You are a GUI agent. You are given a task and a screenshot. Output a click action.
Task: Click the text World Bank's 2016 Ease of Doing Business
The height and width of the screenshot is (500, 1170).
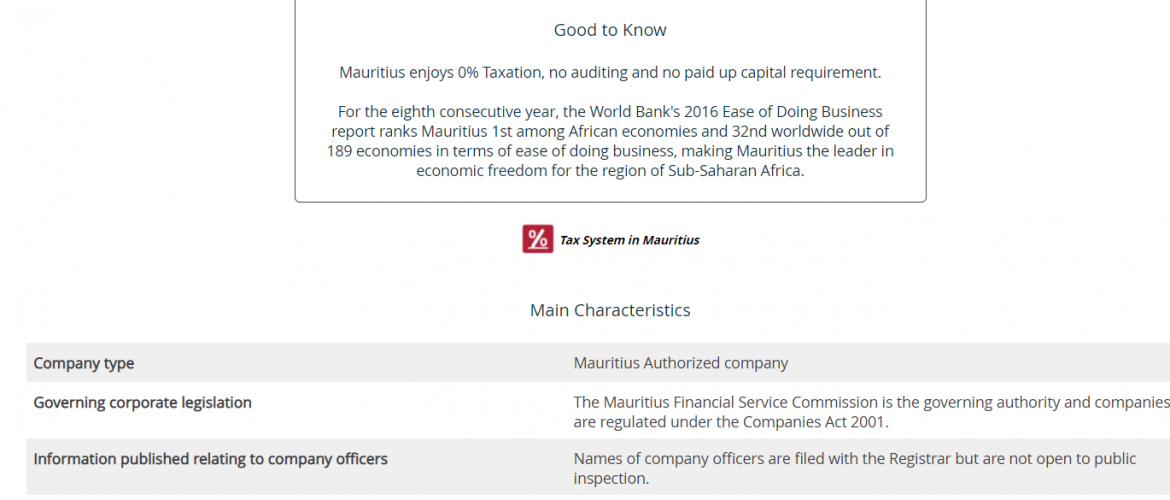(736, 111)
